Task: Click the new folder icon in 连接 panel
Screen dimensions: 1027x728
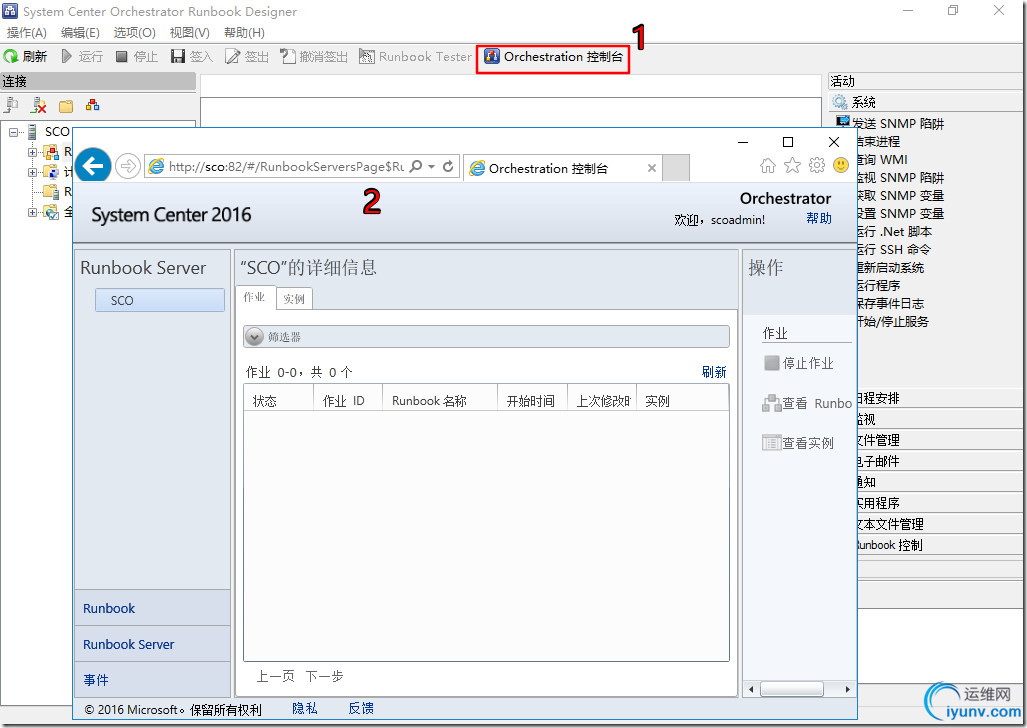Action: click(x=66, y=105)
